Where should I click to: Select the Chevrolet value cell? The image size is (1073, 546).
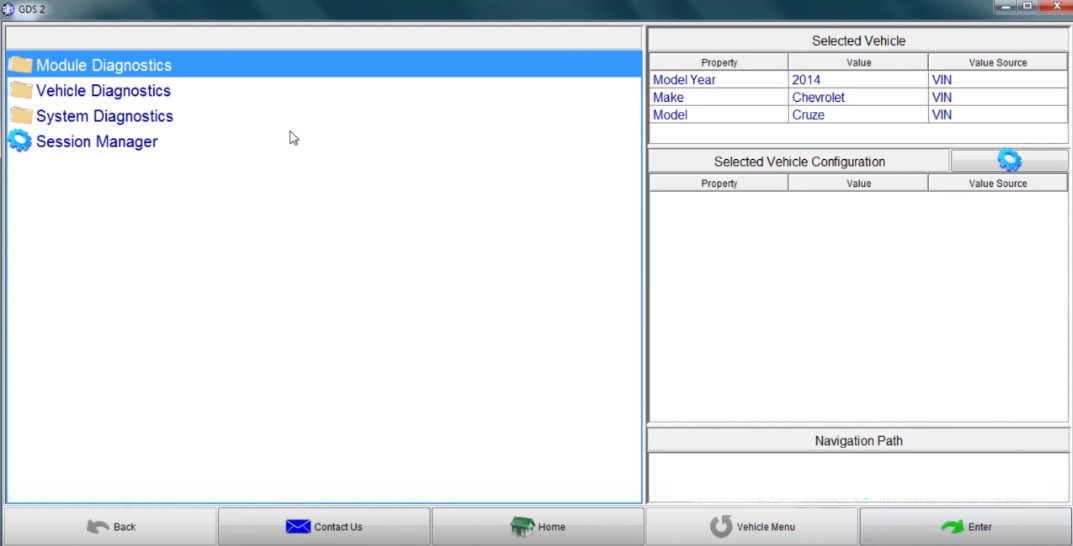click(858, 97)
